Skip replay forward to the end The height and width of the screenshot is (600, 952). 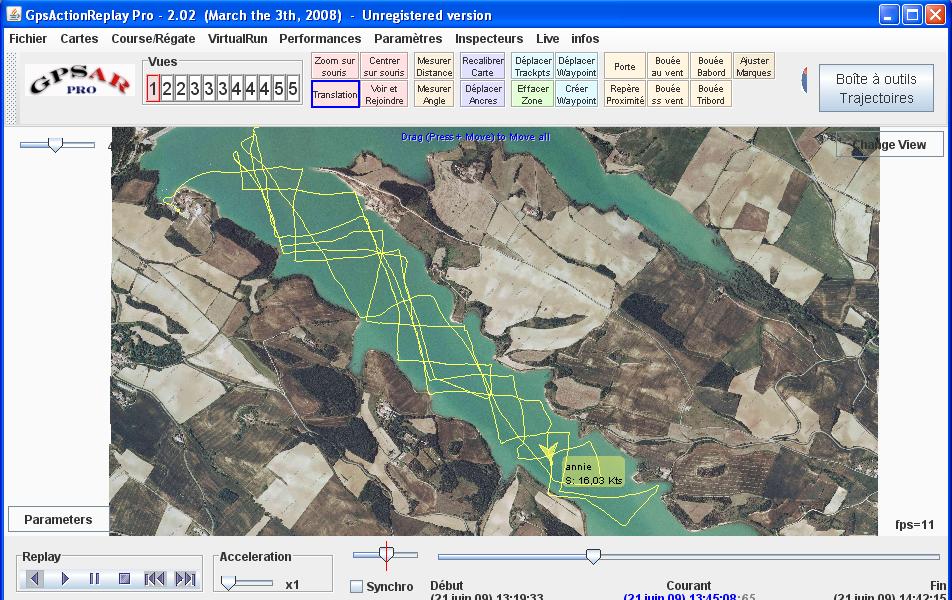tap(185, 579)
